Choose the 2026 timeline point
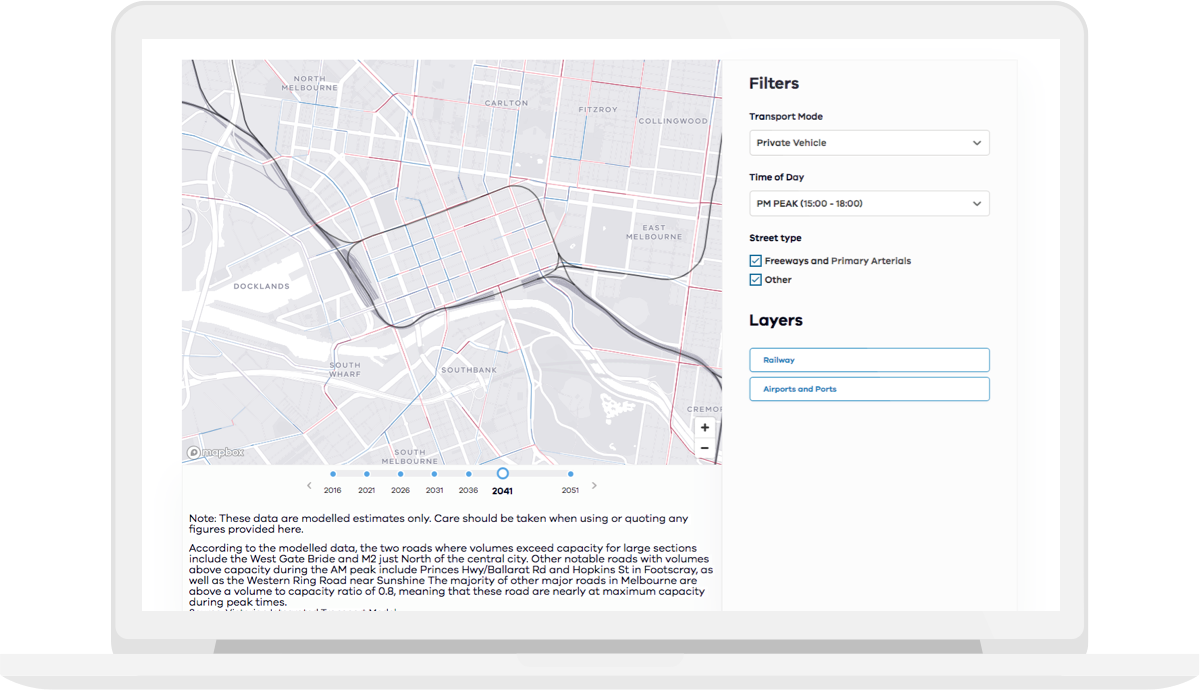 click(401, 474)
